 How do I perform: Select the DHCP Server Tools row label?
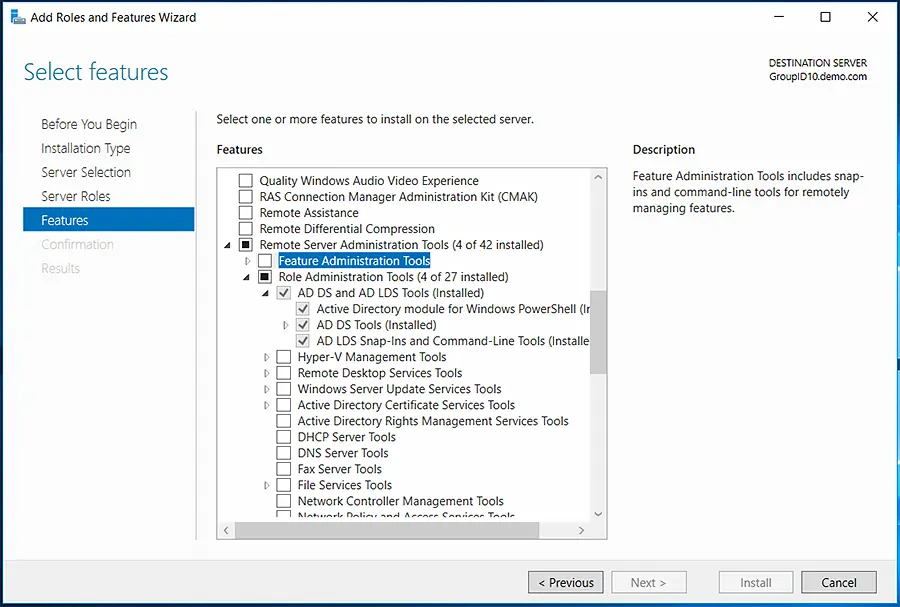tap(347, 437)
